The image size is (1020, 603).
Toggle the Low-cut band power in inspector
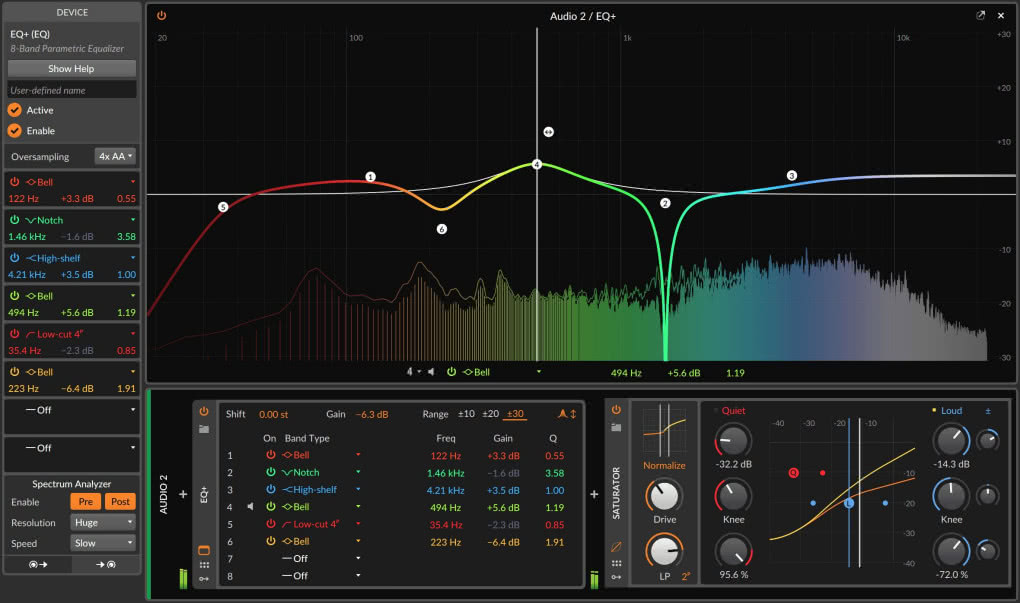click(x=14, y=334)
